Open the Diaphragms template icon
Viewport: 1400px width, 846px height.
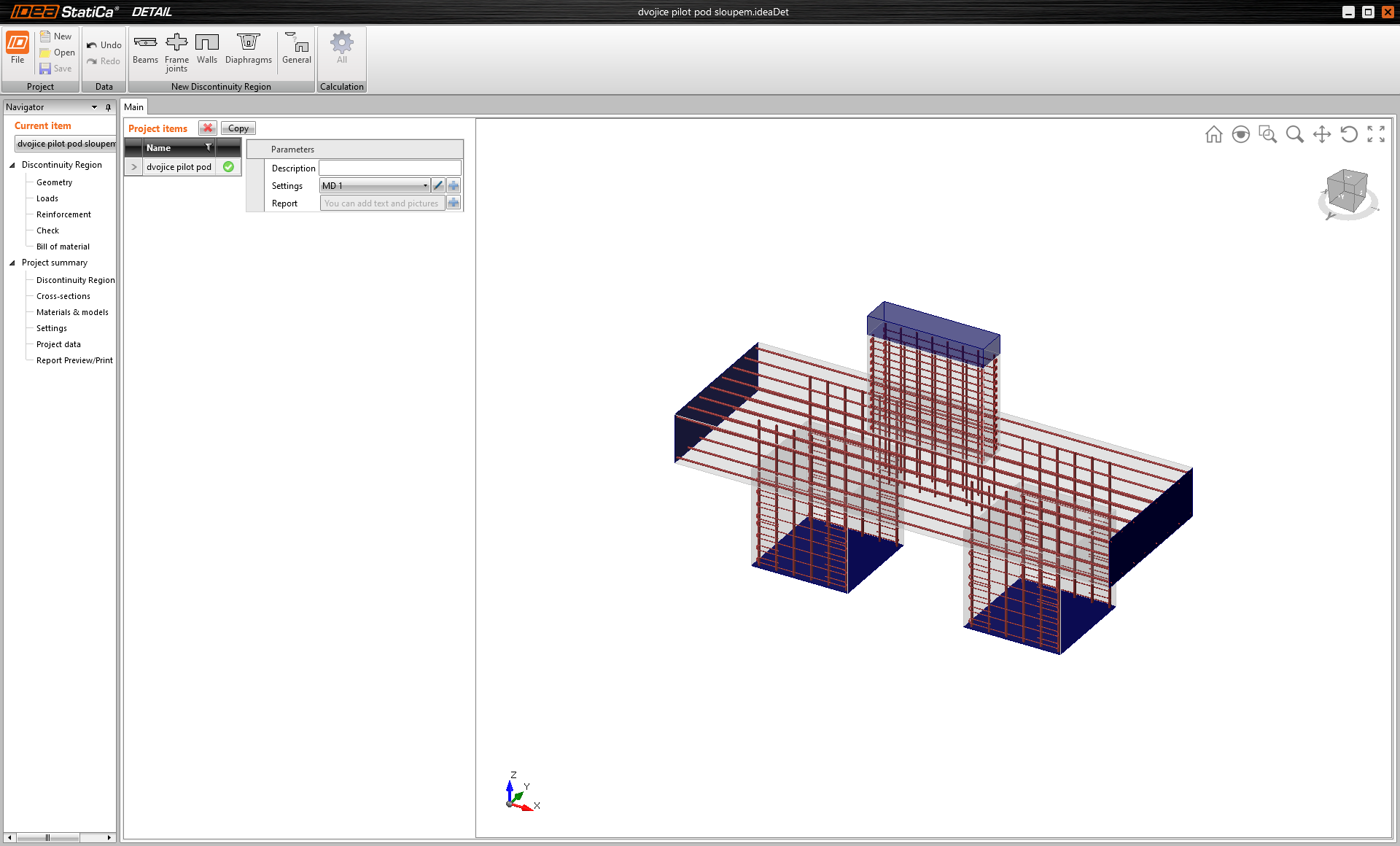click(248, 49)
